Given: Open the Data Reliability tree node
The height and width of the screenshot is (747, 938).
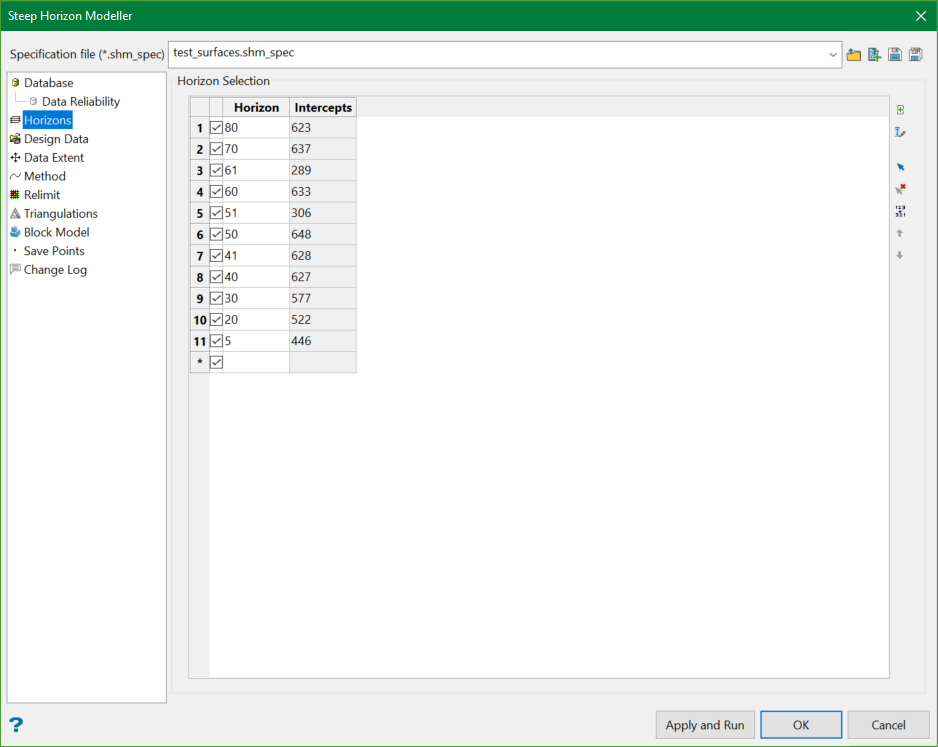Looking at the screenshot, I should [x=80, y=101].
